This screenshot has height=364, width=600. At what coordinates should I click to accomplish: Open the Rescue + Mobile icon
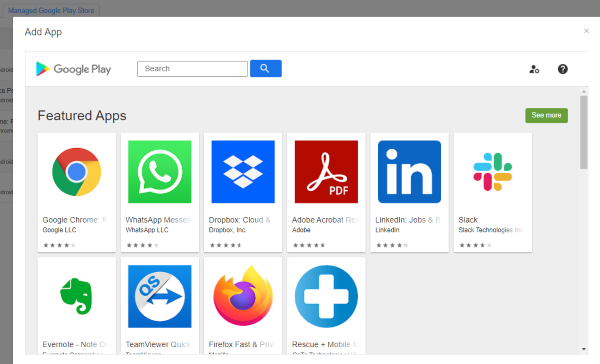326,296
